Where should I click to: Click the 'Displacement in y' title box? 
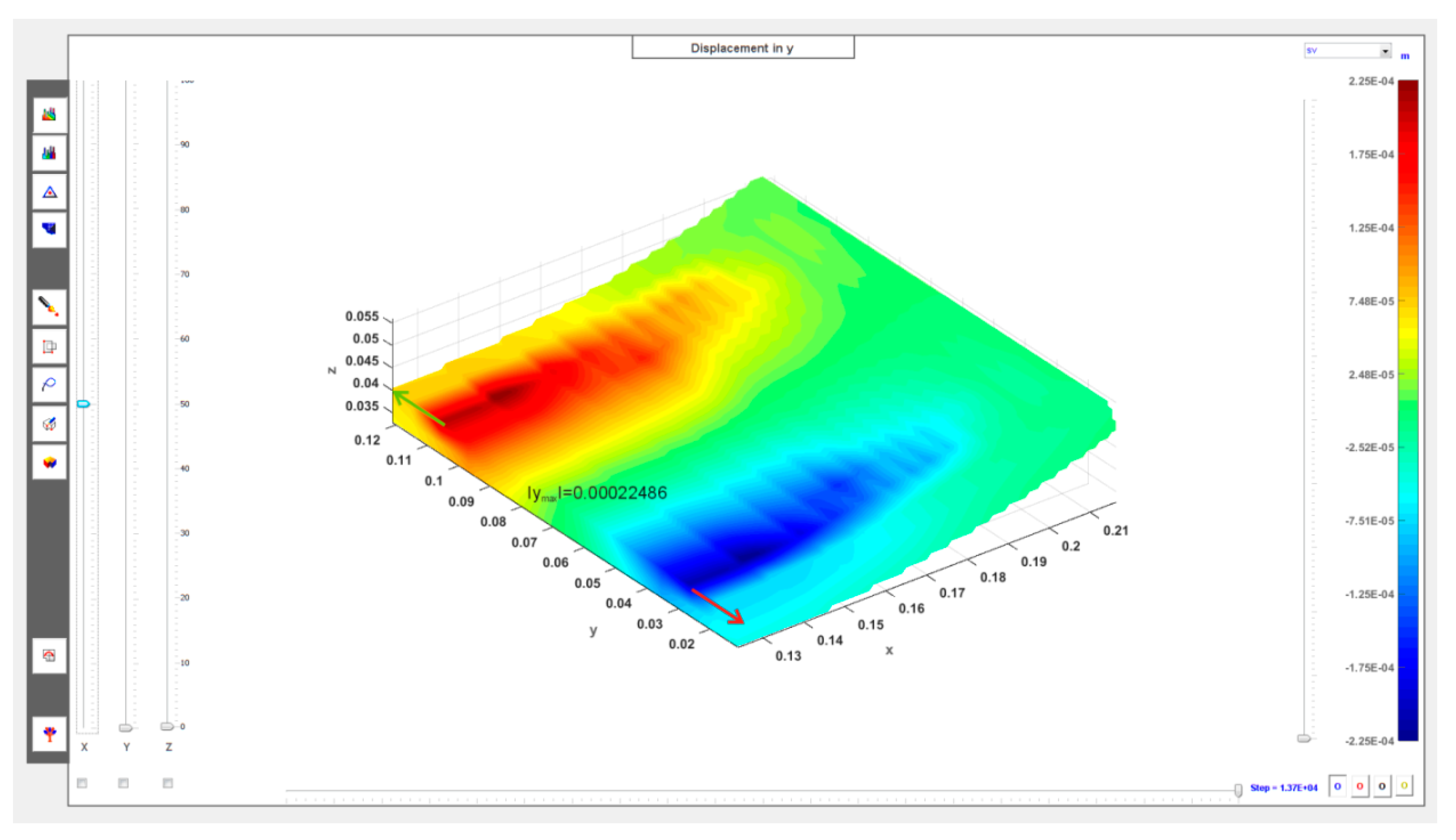click(742, 48)
